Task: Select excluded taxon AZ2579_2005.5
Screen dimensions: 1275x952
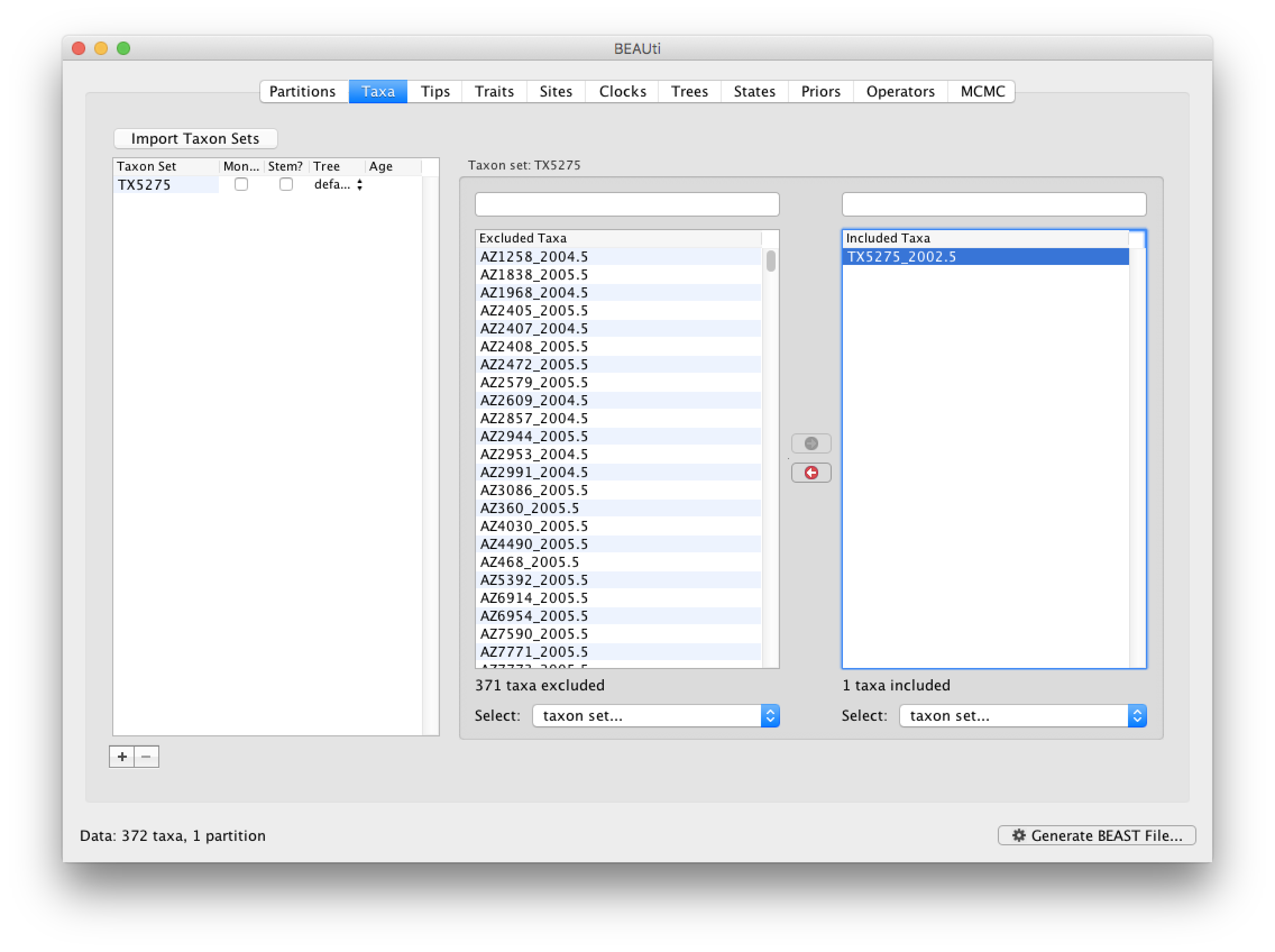Action: [619, 382]
